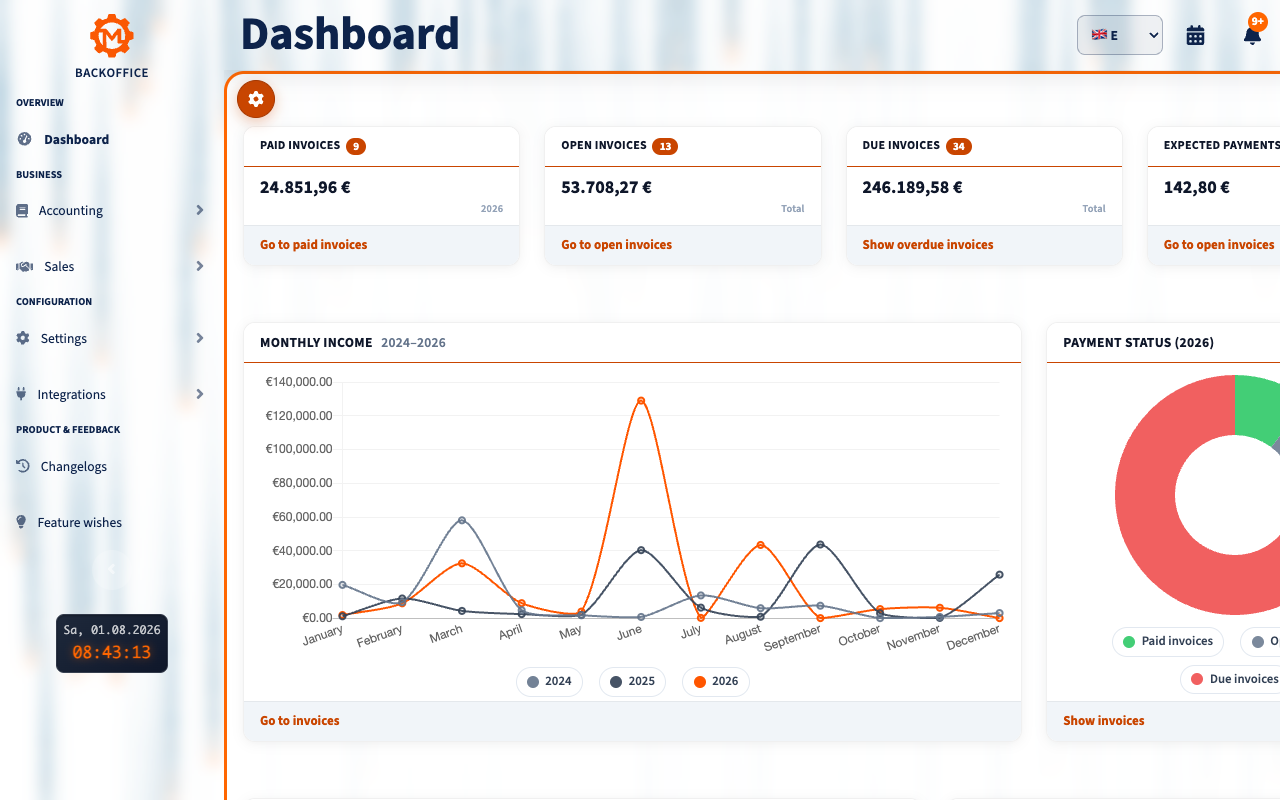Follow Go to open invoices under Open Invoices
The image size is (1280, 800).
(x=616, y=245)
